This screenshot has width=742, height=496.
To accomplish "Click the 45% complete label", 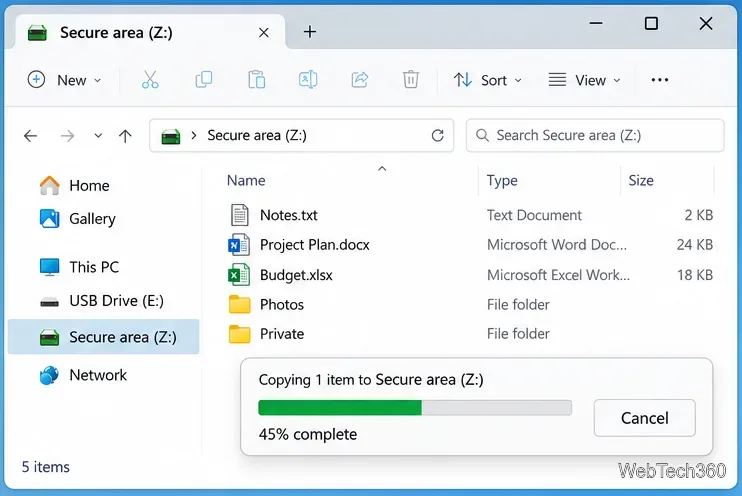I will 308,434.
